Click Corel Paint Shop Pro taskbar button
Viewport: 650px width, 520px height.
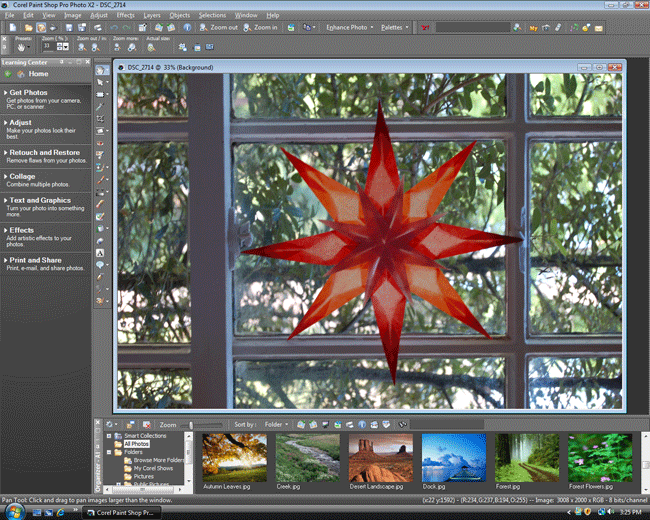click(120, 513)
